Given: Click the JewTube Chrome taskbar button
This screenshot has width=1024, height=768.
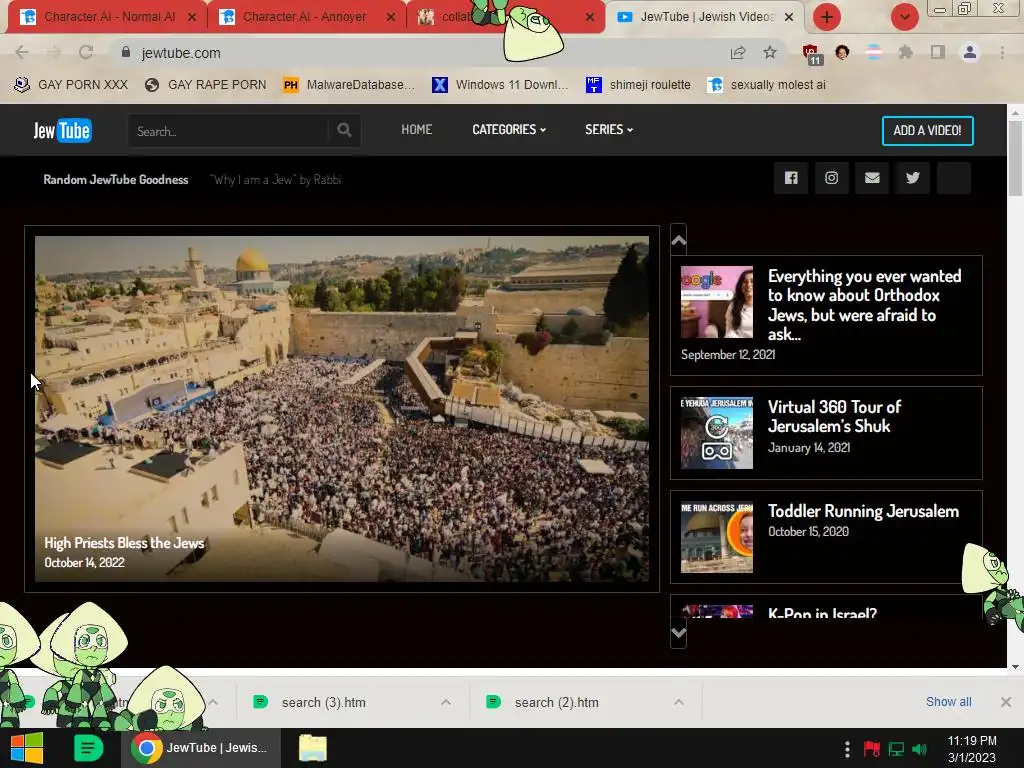Looking at the screenshot, I should (x=201, y=748).
